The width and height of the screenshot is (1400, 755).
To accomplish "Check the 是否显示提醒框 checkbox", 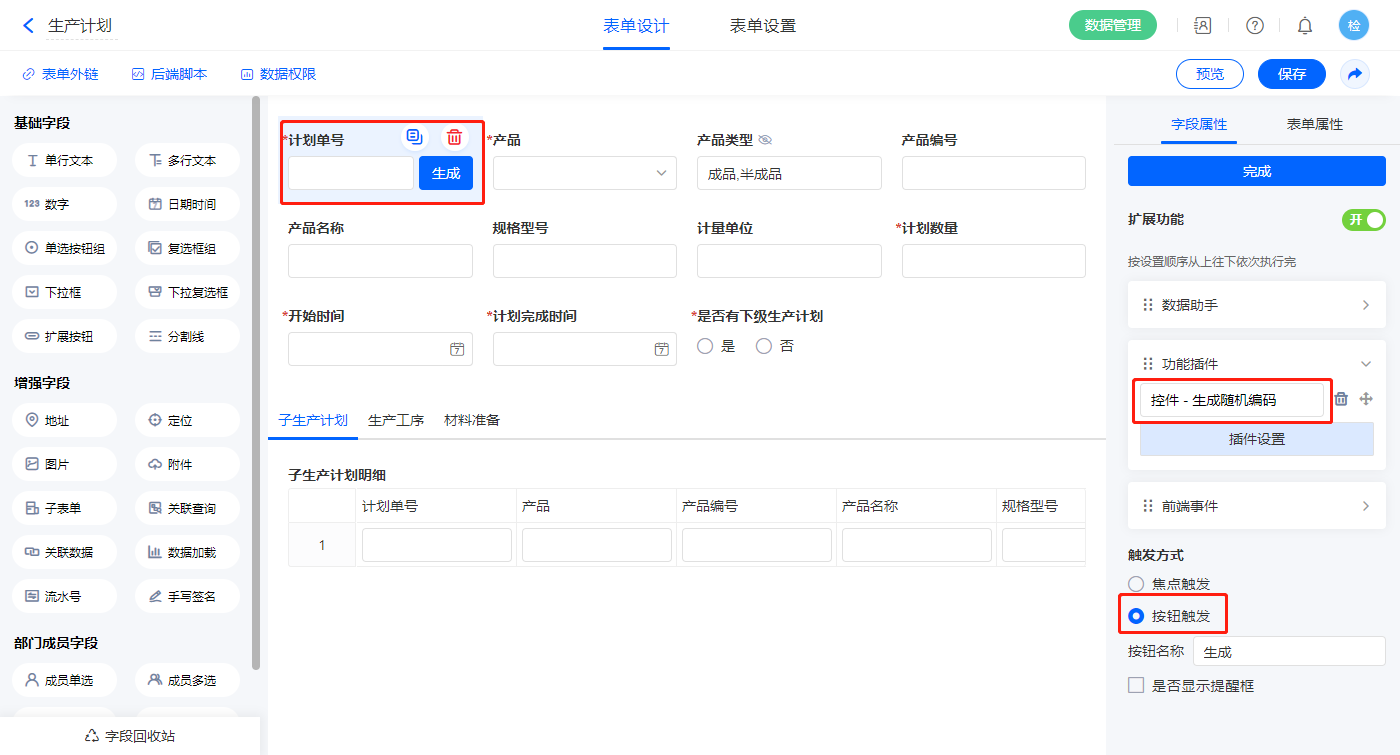I will click(1136, 686).
